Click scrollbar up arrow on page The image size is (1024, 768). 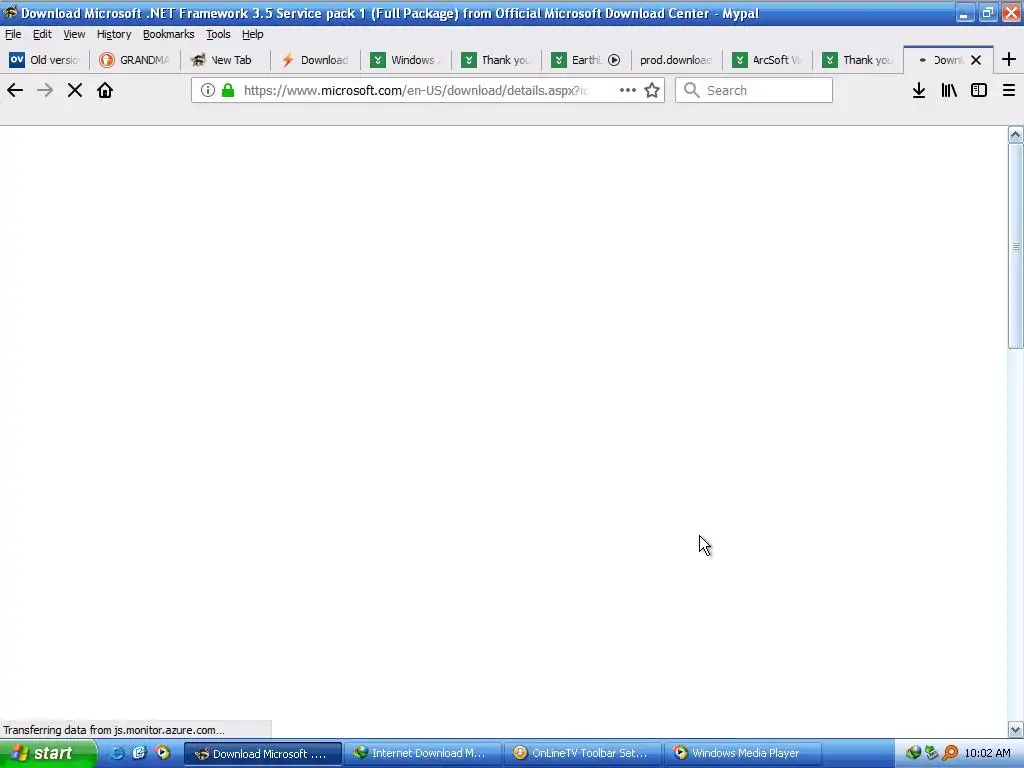tap(1016, 135)
